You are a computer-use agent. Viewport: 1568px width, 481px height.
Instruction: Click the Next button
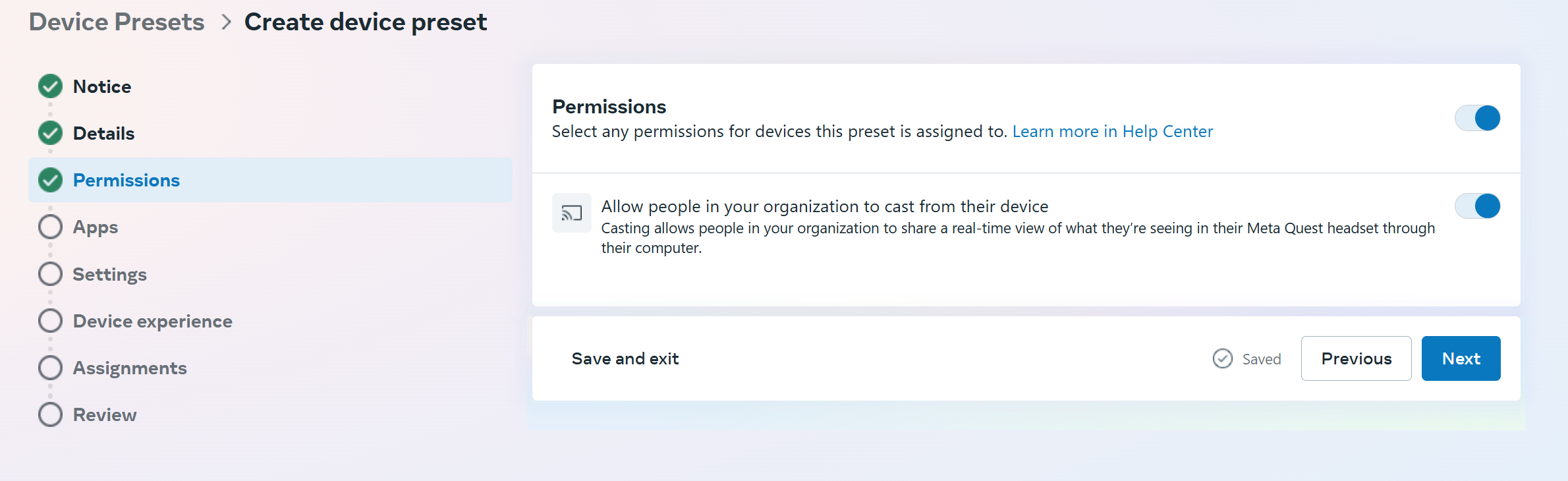tap(1461, 358)
